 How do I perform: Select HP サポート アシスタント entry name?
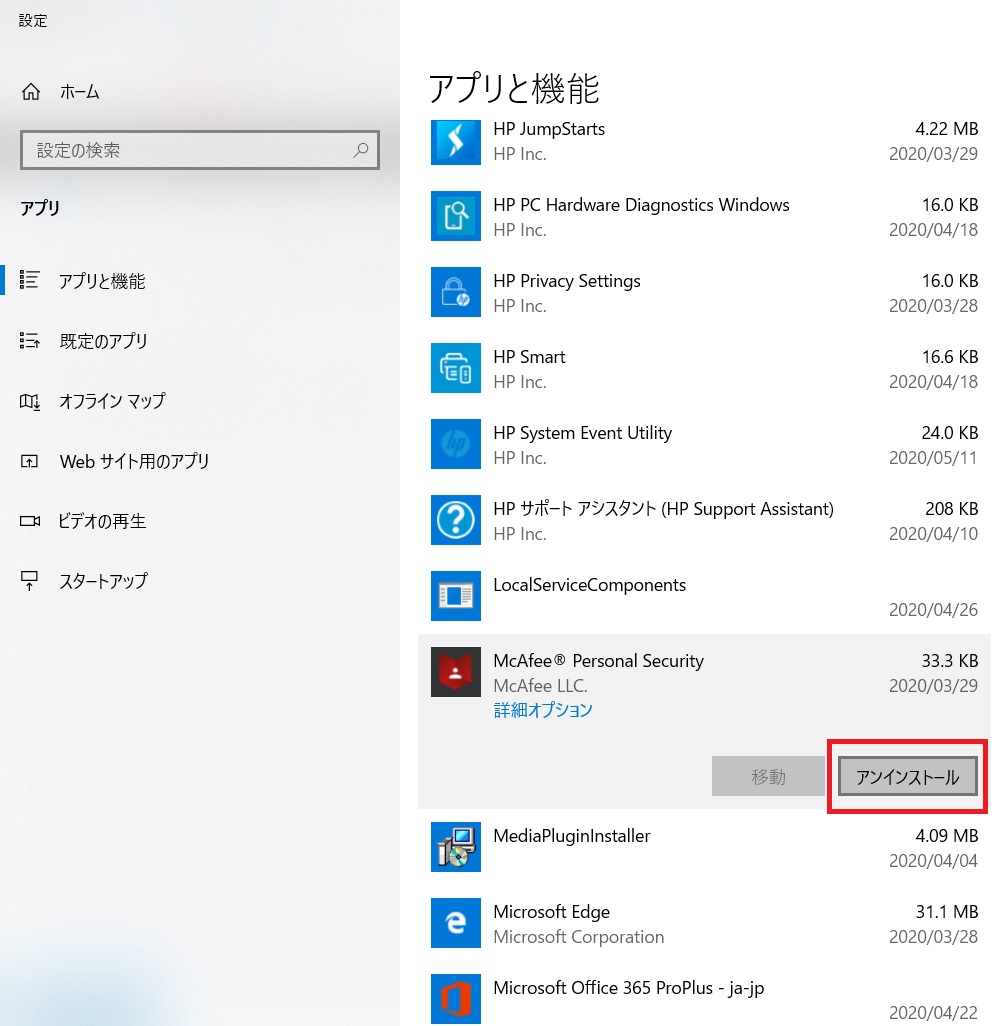(664, 509)
